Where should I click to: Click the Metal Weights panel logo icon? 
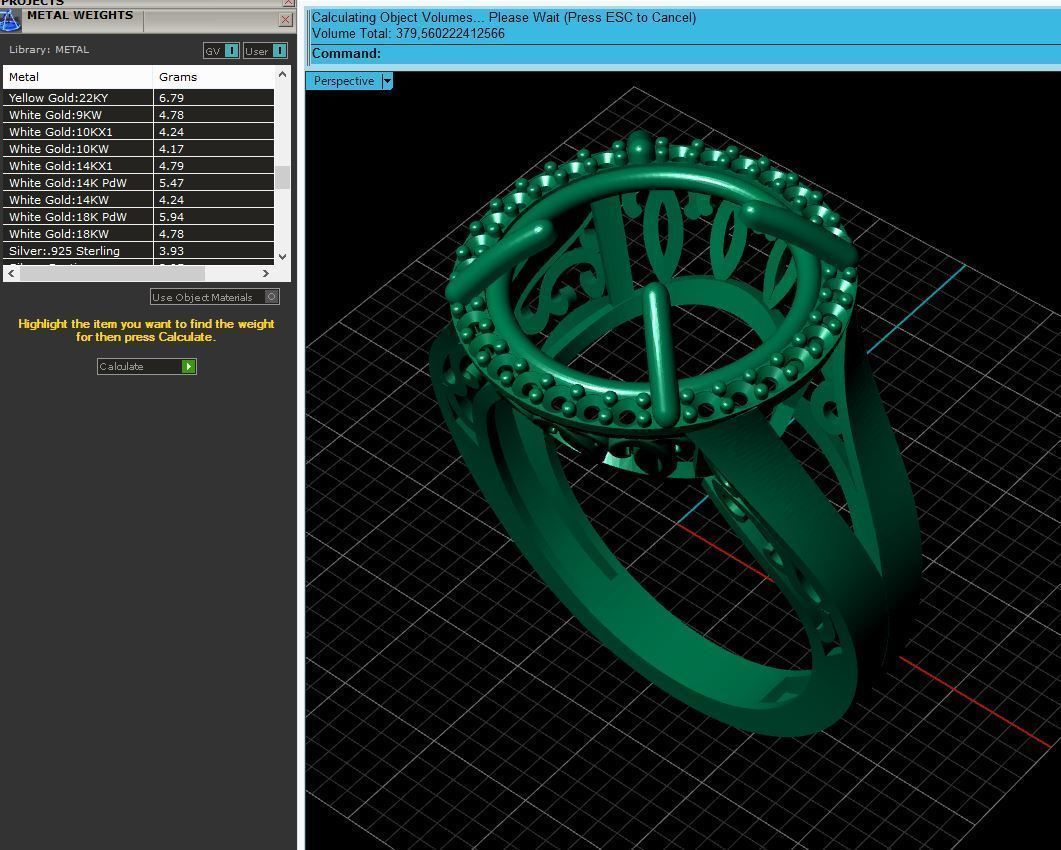[x=11, y=20]
